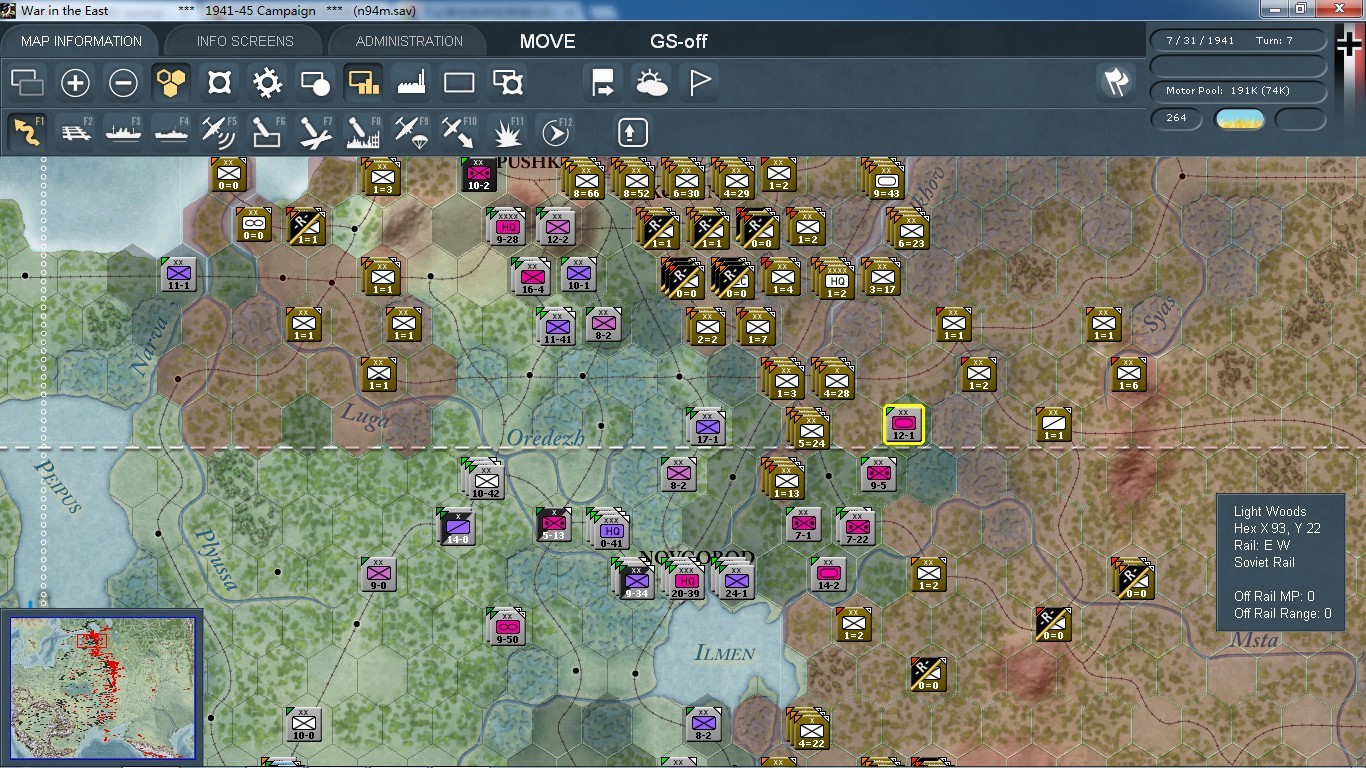This screenshot has width=1366, height=768.
Task: Click the weather sun-and-cloud icon
Action: pos(652,83)
